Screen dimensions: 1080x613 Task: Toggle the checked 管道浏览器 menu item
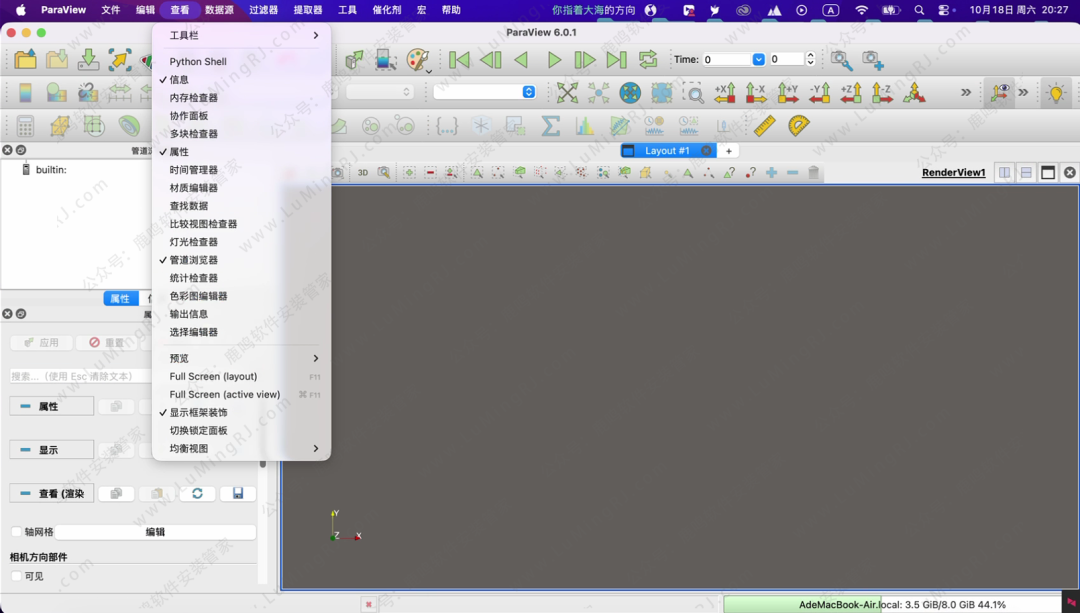(x=193, y=260)
